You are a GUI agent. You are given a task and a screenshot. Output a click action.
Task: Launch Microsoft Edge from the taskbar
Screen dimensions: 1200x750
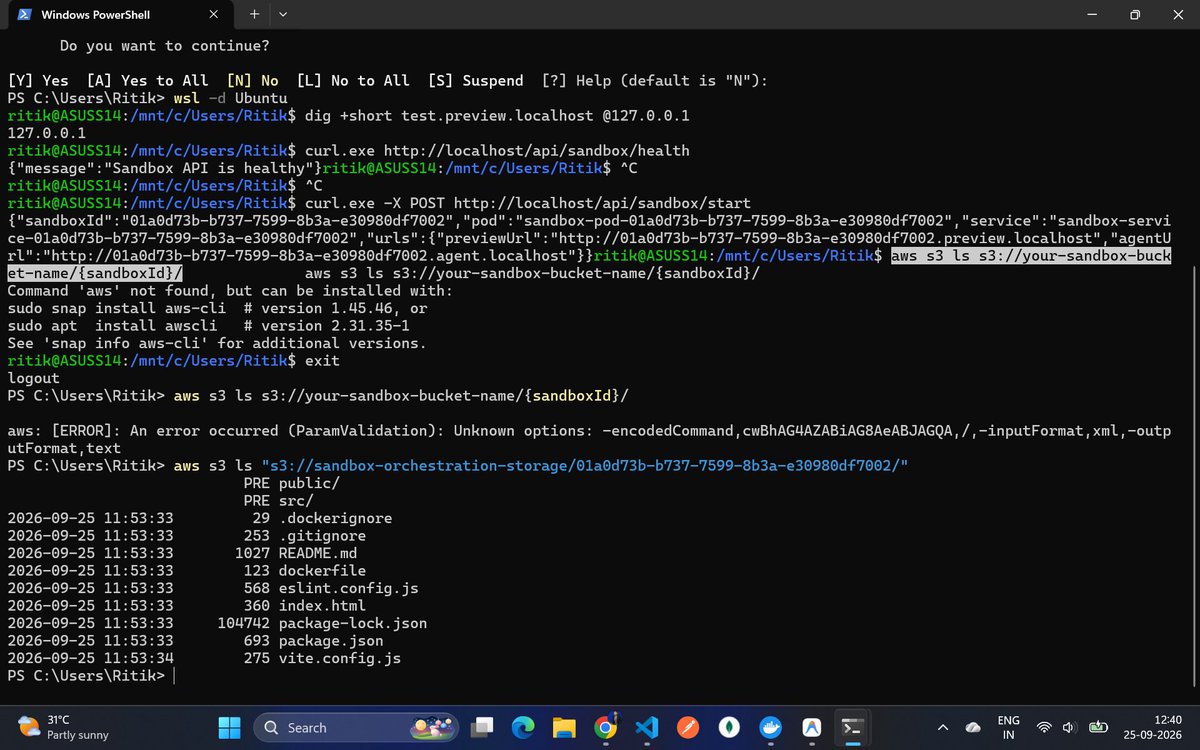[524, 727]
